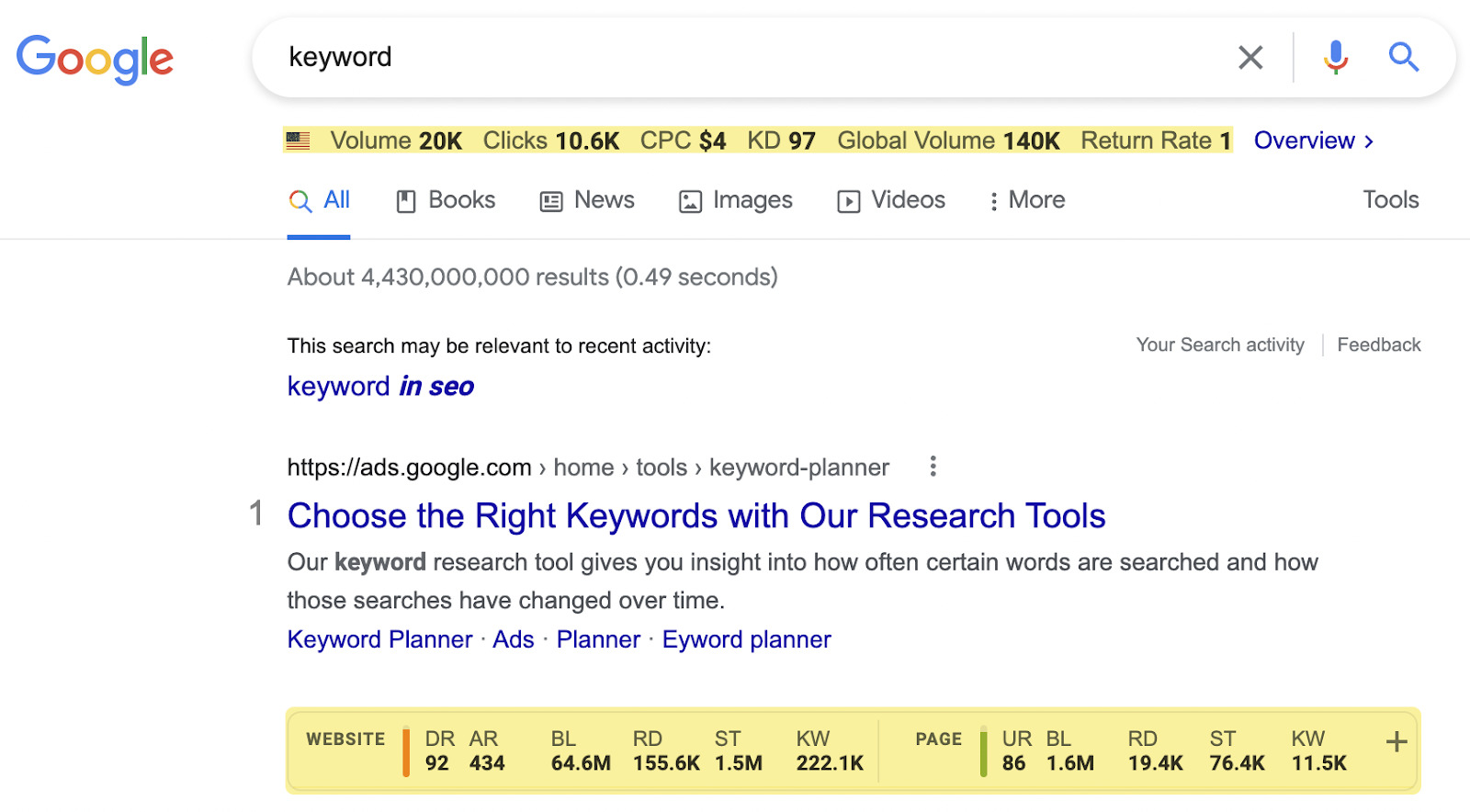The width and height of the screenshot is (1470, 812).
Task: Click inside the keyword search field
Action: point(753,57)
